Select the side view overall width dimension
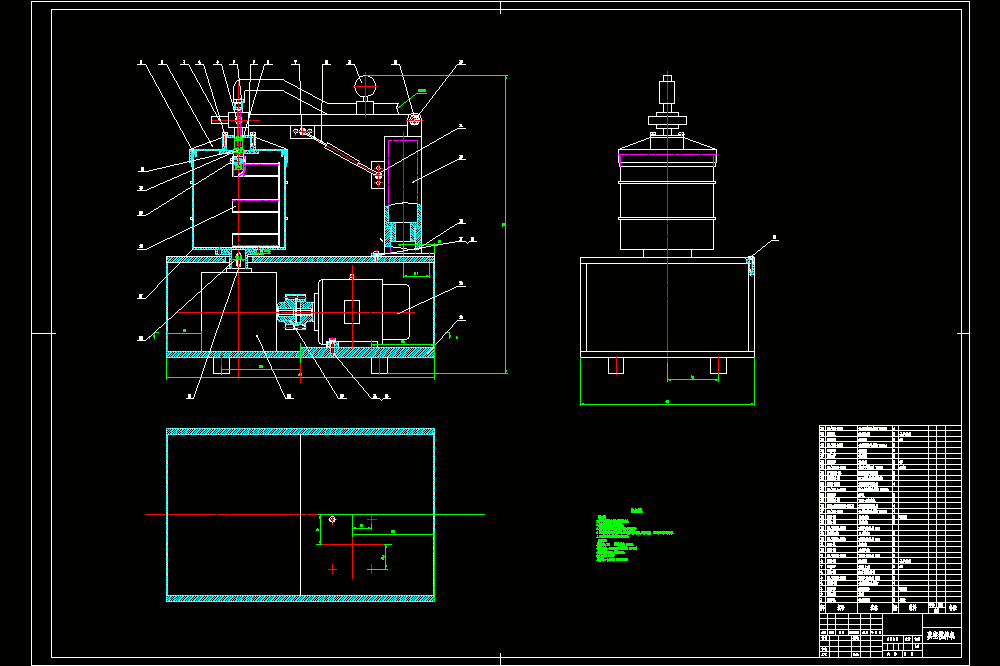This screenshot has height=666, width=1000. click(667, 404)
